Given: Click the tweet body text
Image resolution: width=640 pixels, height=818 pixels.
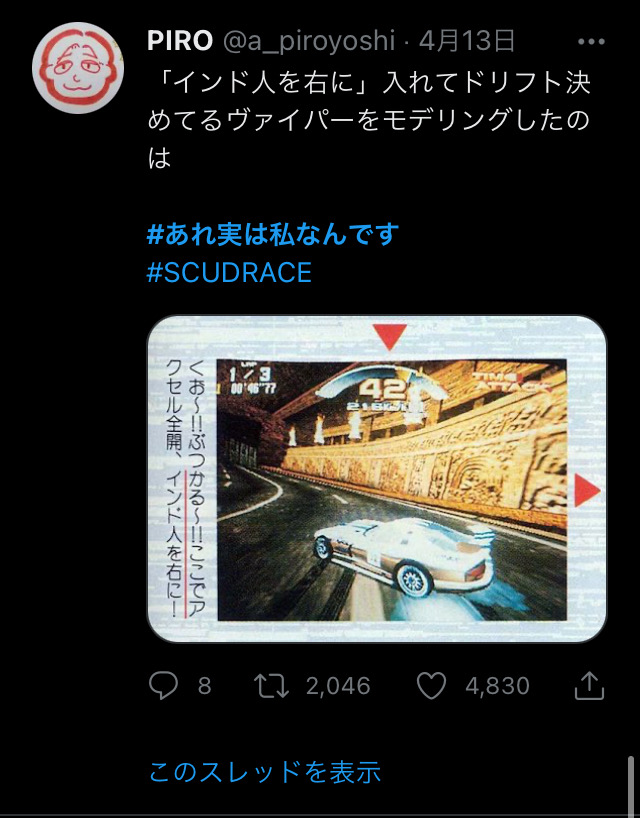Looking at the screenshot, I should (369, 120).
